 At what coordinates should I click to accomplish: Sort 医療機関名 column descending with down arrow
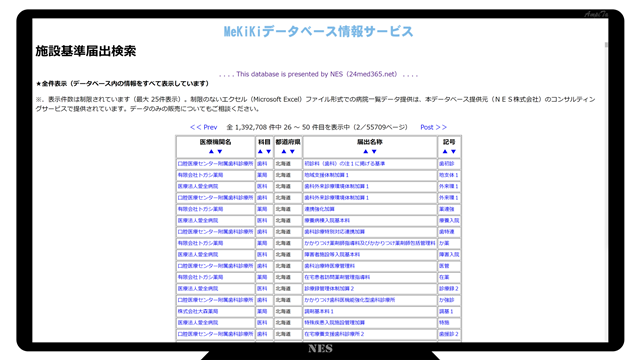click(x=220, y=151)
